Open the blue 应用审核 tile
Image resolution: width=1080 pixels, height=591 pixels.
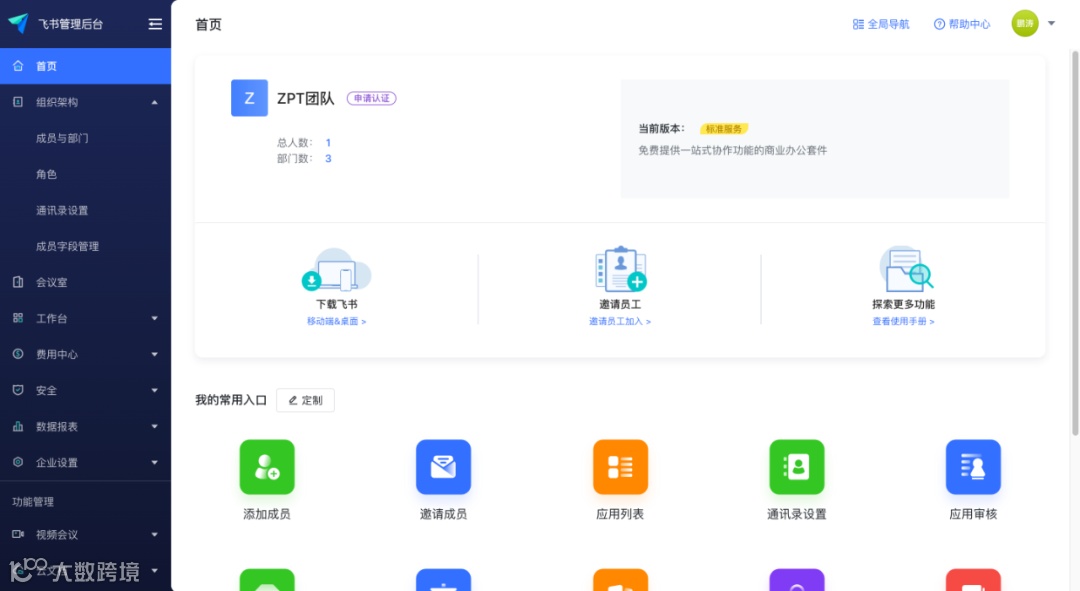tap(973, 467)
